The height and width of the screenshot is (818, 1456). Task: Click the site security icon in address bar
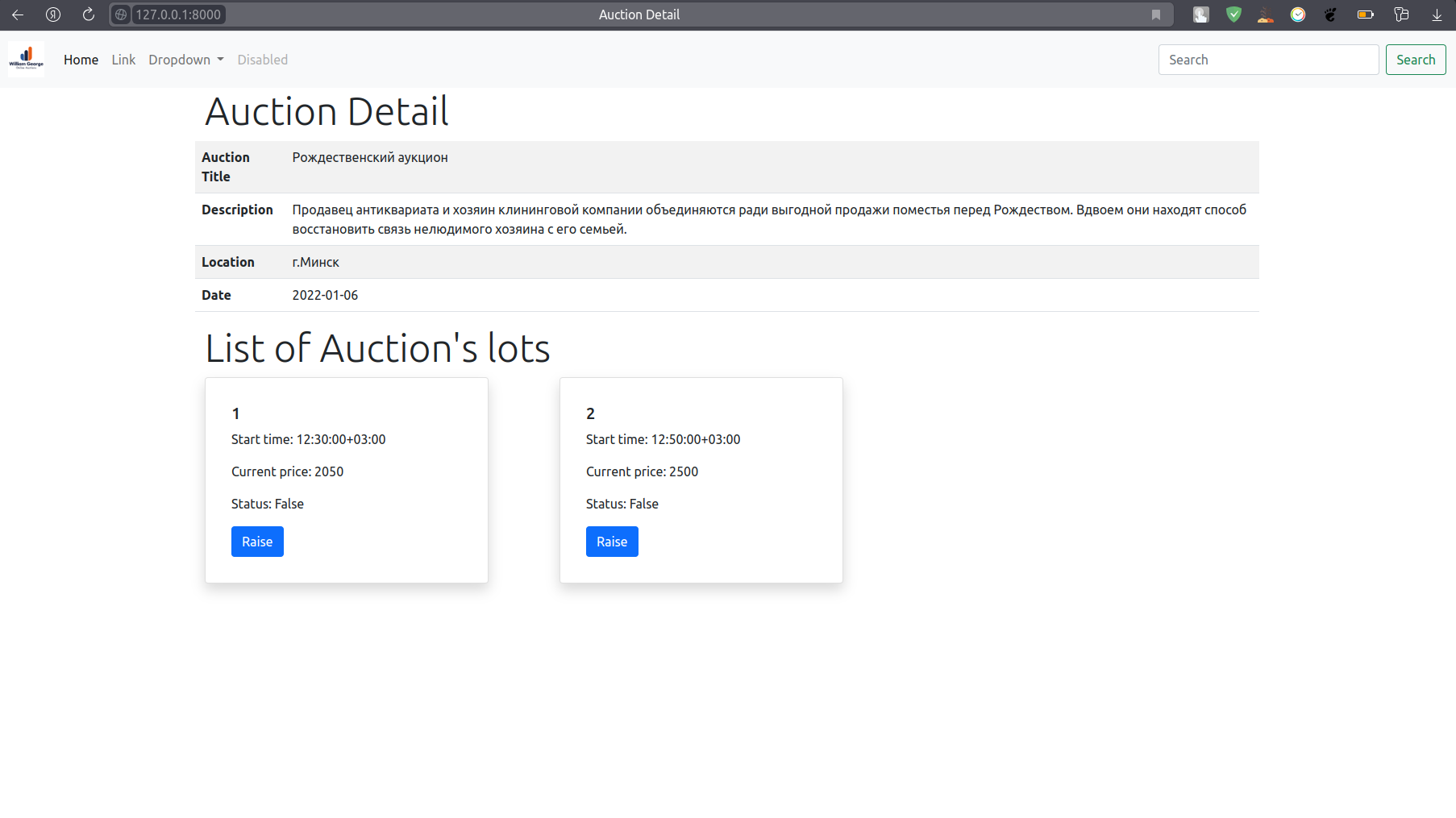pyautogui.click(x=122, y=14)
